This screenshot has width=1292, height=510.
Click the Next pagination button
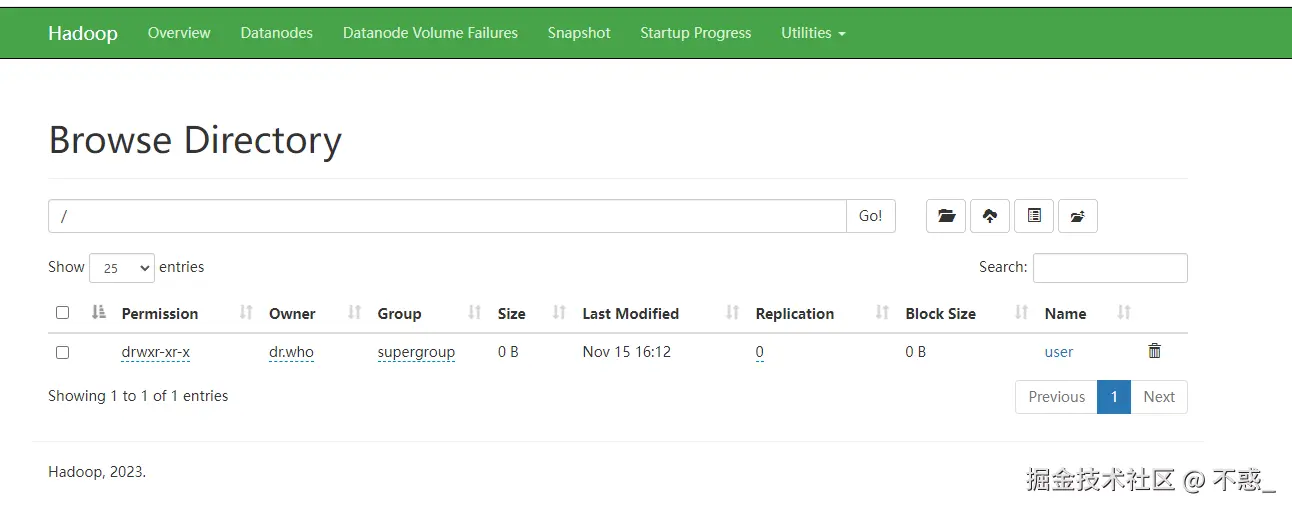[1159, 397]
